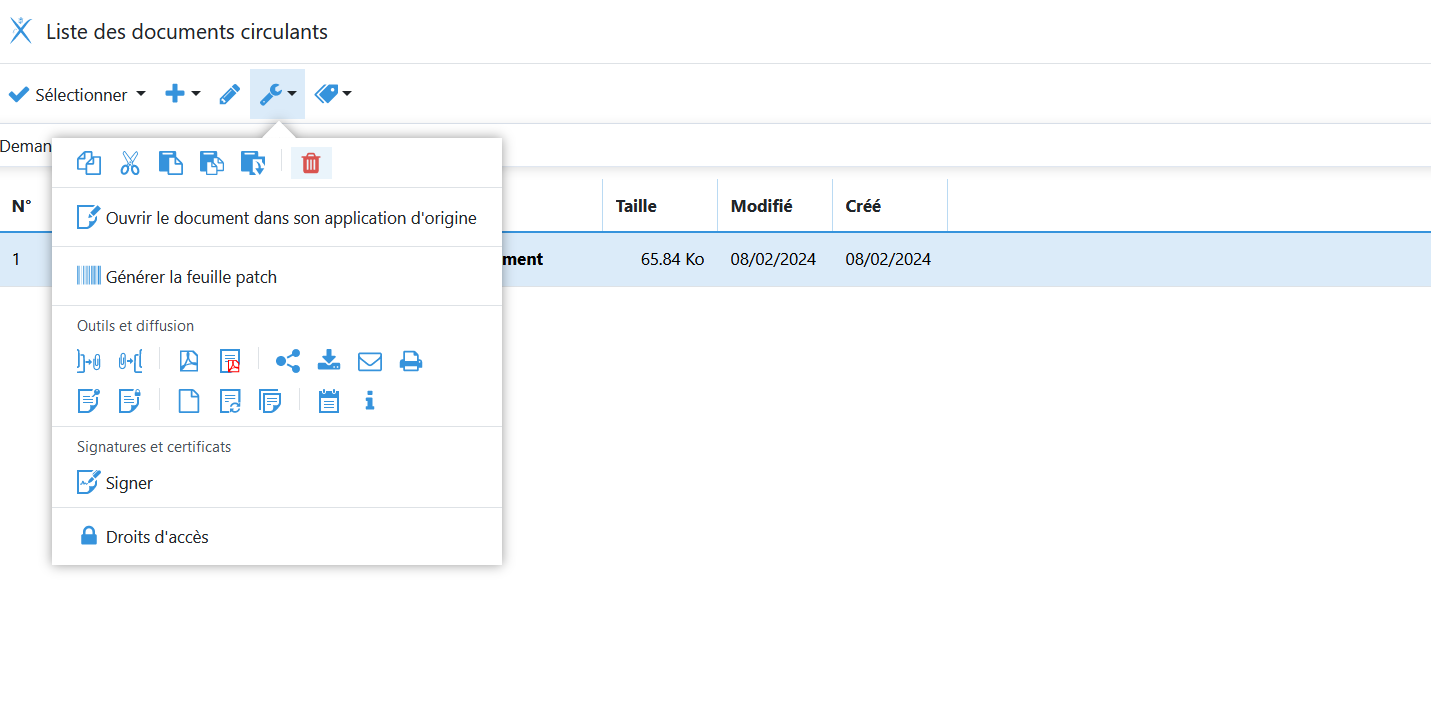Choose Signer menu entry

pos(129,483)
